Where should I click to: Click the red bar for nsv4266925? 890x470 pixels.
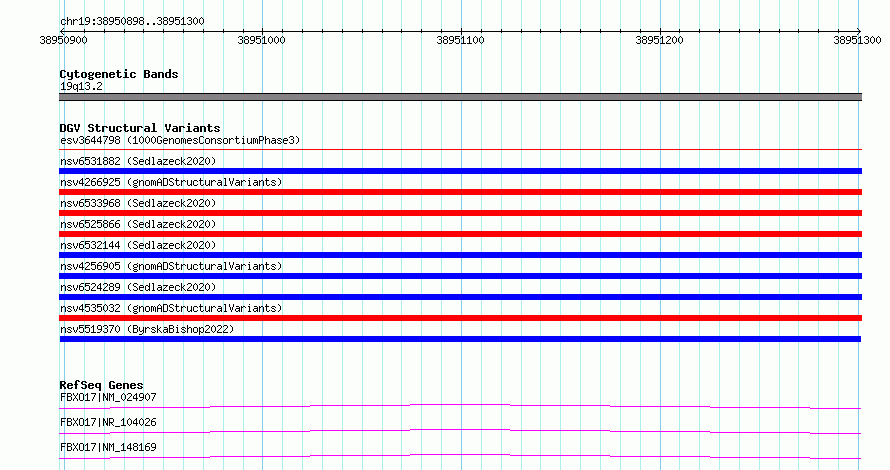pos(460,192)
